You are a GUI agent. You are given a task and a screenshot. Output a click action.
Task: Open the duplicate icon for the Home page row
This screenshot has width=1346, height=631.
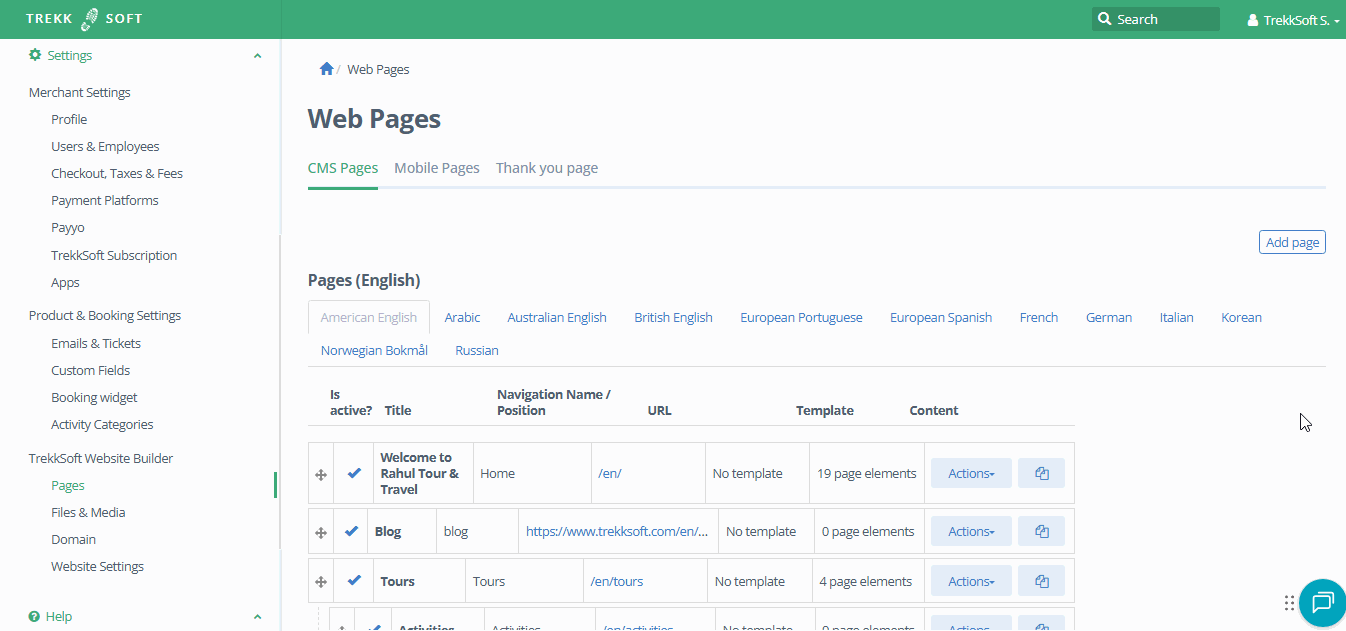1041,472
